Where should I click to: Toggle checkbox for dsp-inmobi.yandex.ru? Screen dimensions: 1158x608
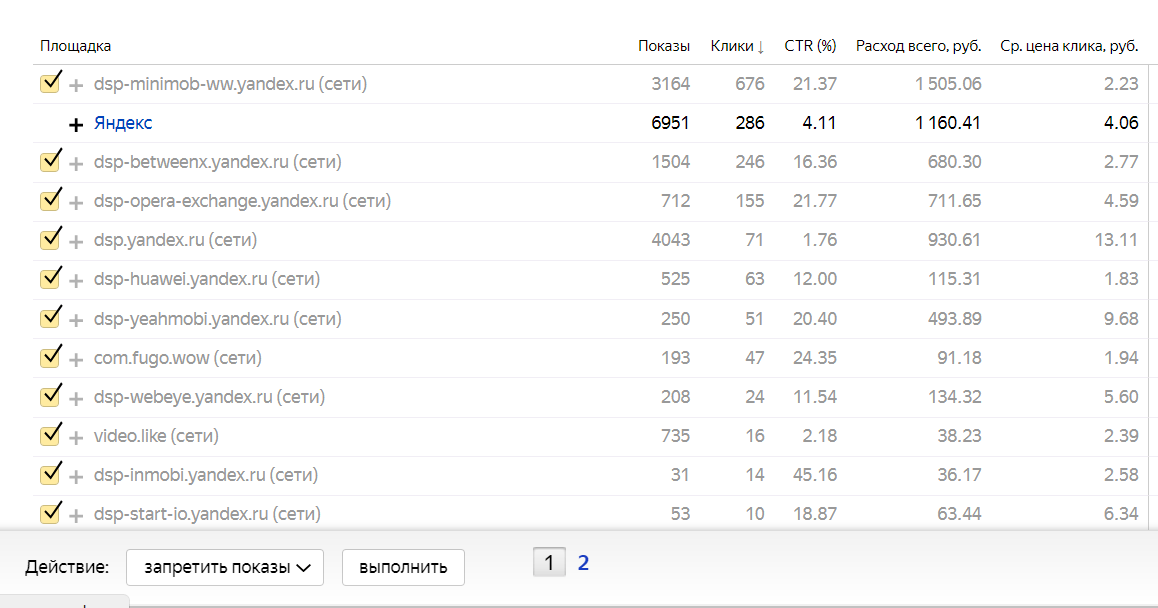pyautogui.click(x=50, y=474)
